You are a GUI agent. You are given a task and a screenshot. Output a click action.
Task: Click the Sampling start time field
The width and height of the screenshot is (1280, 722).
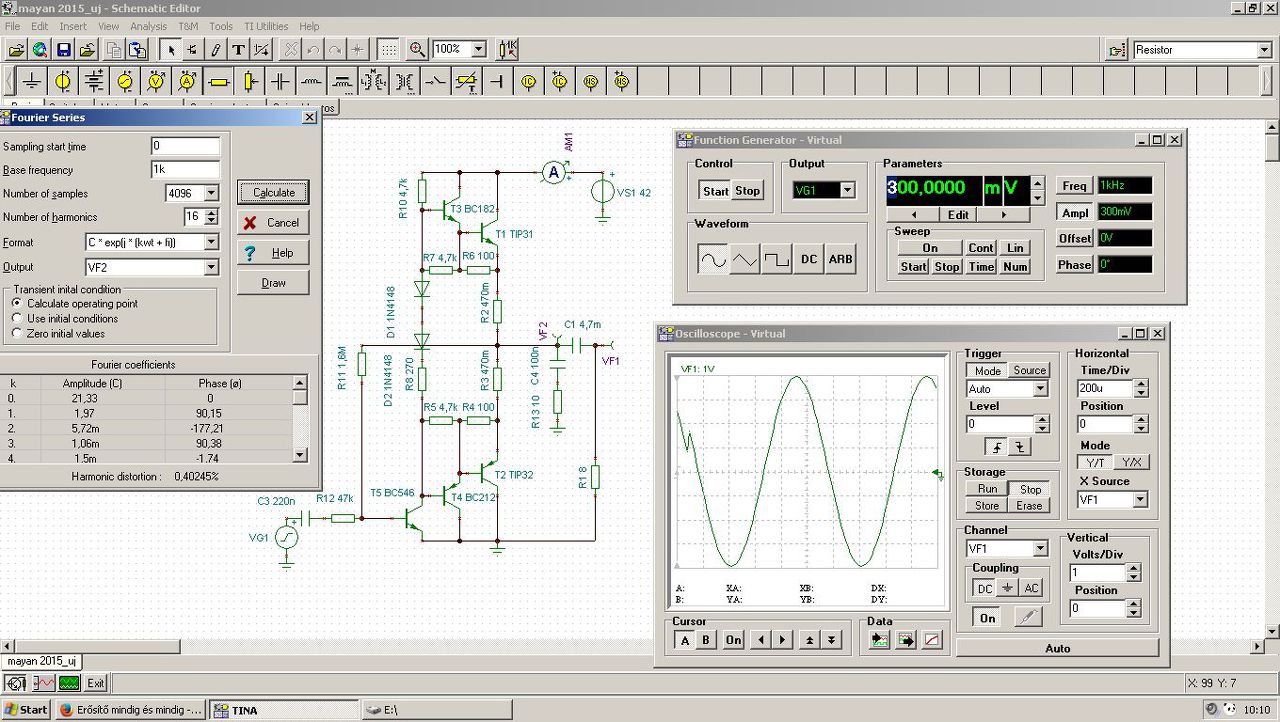(x=185, y=146)
